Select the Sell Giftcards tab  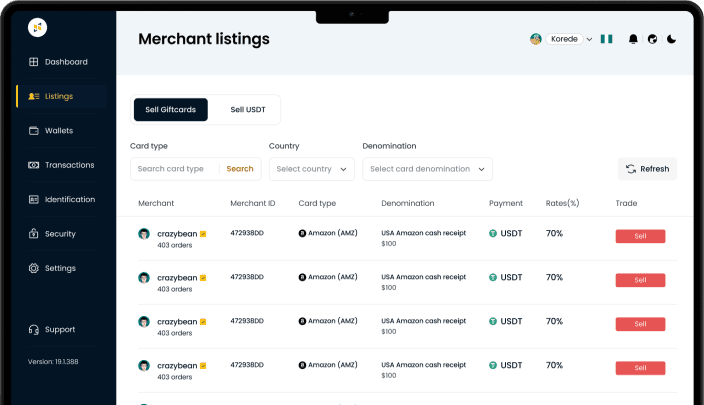[170, 110]
